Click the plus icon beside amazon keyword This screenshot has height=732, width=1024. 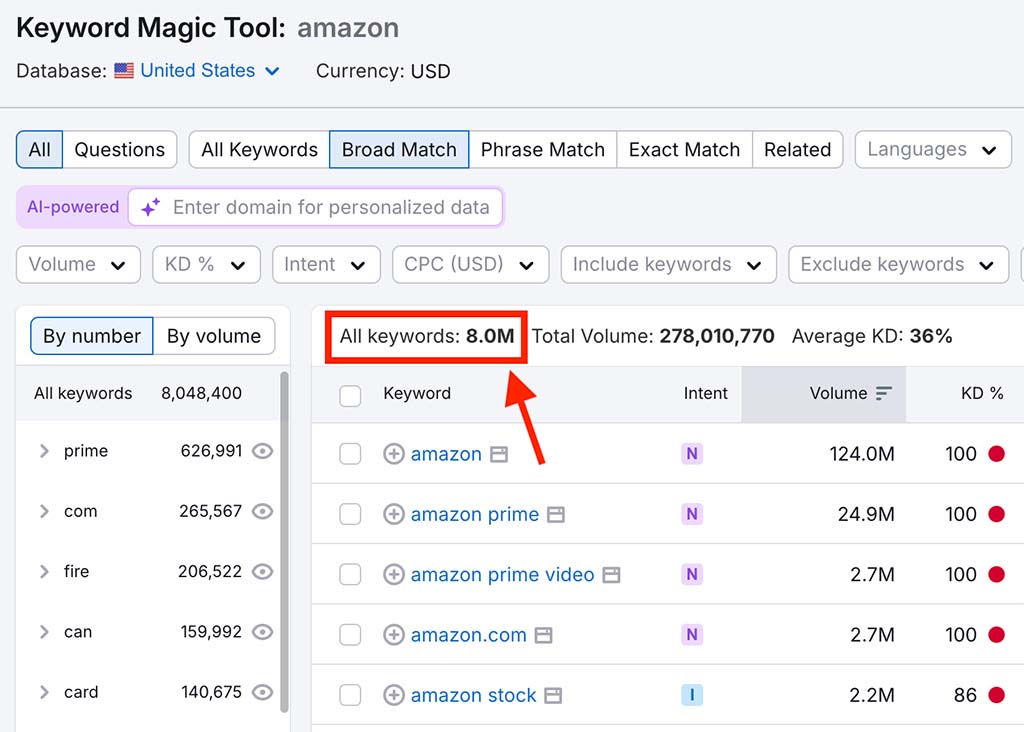point(393,453)
